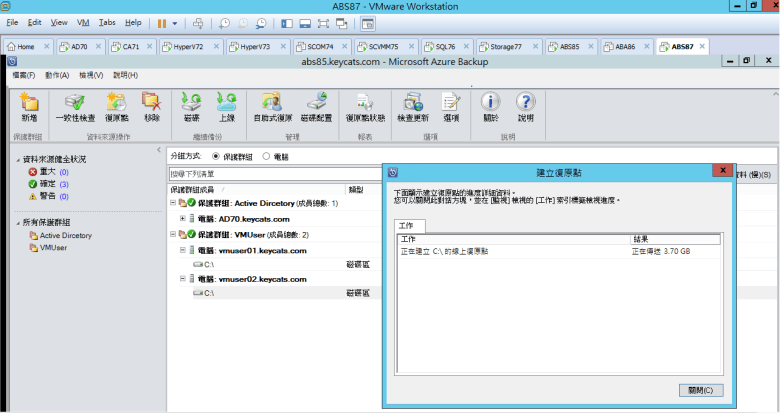Collapse the vmuser01.keycats.com computer node
This screenshot has width=780, height=413.
pyautogui.click(x=183, y=250)
